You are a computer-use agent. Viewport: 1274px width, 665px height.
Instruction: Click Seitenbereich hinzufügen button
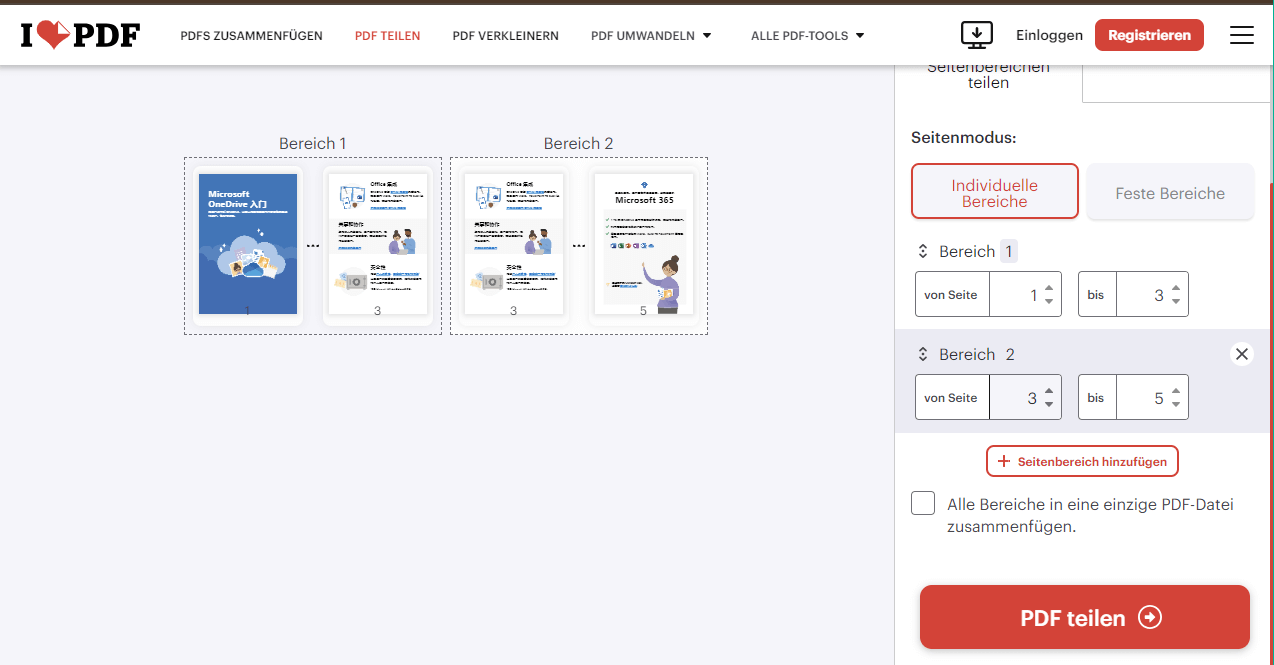pos(1083,462)
